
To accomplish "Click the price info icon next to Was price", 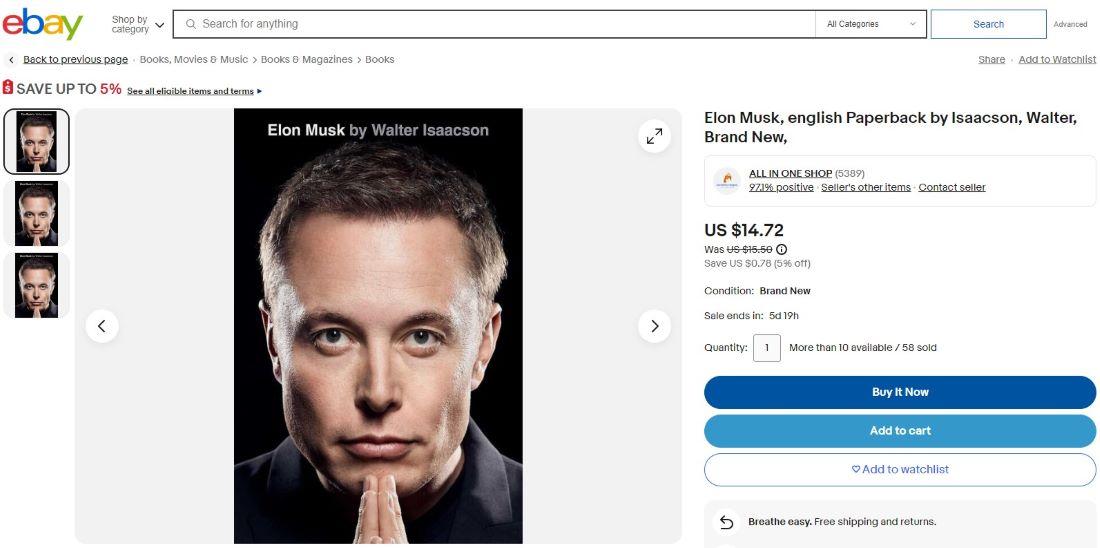I will tap(782, 249).
